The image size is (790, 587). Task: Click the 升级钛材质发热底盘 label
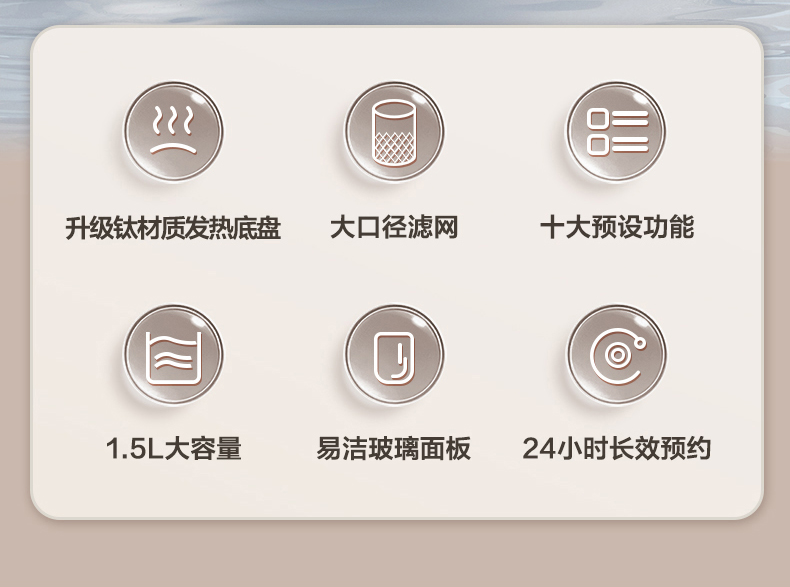pos(173,228)
